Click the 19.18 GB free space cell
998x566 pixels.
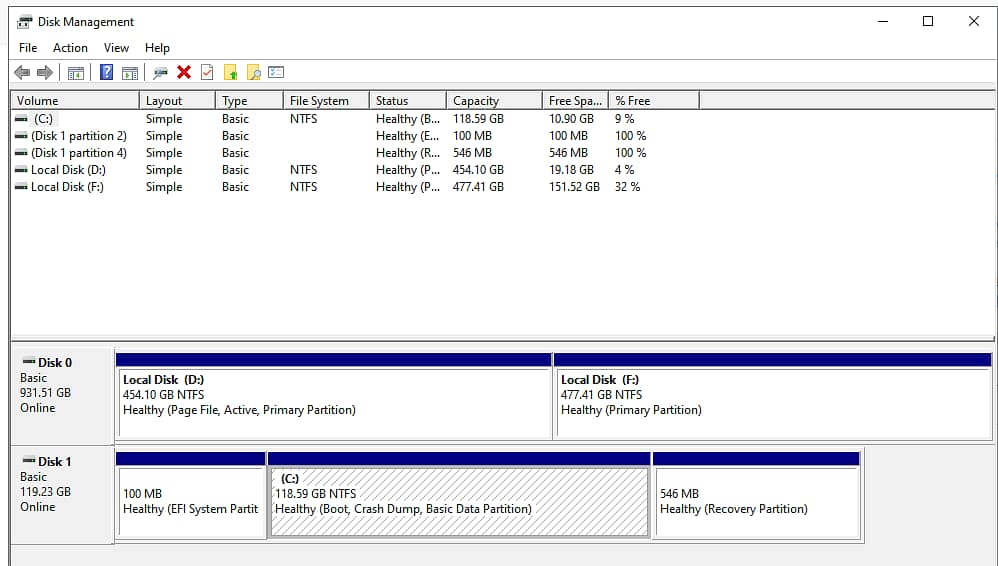pyautogui.click(x=572, y=169)
